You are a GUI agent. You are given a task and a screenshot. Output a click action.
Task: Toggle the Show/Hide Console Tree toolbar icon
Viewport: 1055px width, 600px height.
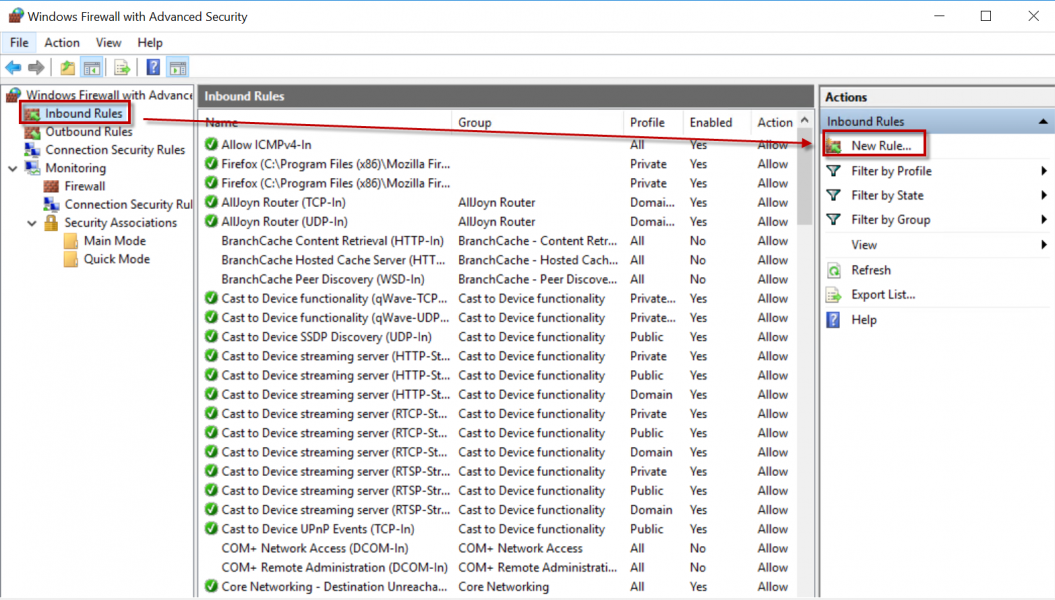[x=91, y=68]
